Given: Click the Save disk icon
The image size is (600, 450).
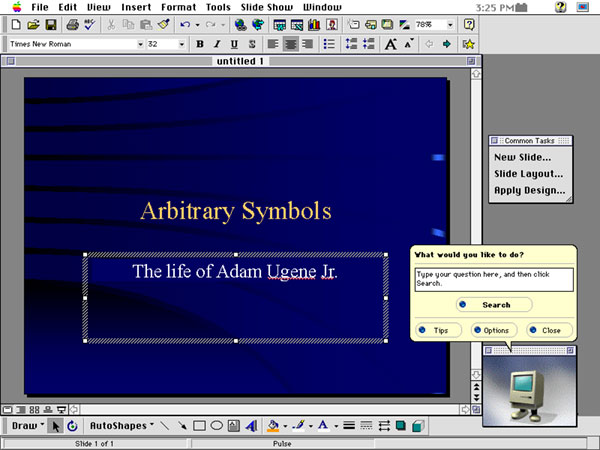Looking at the screenshot, I should (x=50, y=24).
